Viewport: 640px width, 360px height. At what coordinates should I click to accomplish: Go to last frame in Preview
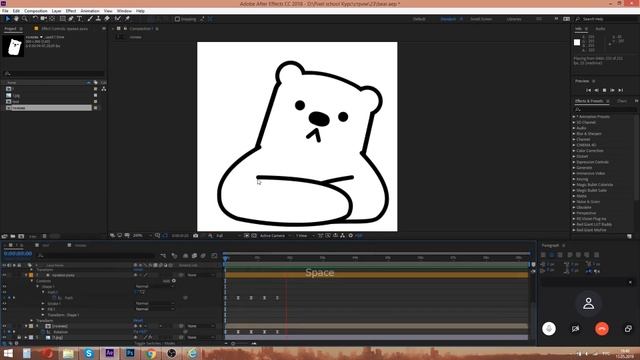click(620, 90)
